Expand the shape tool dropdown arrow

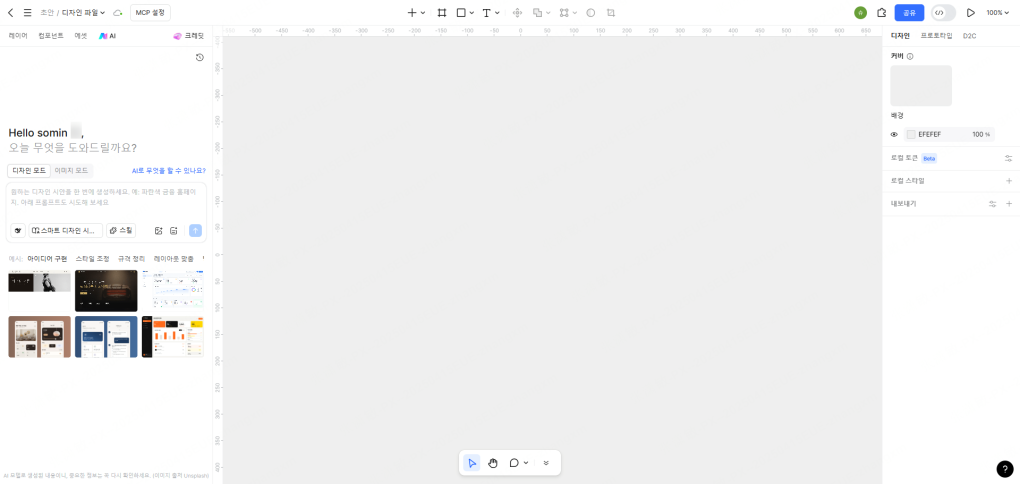472,12
